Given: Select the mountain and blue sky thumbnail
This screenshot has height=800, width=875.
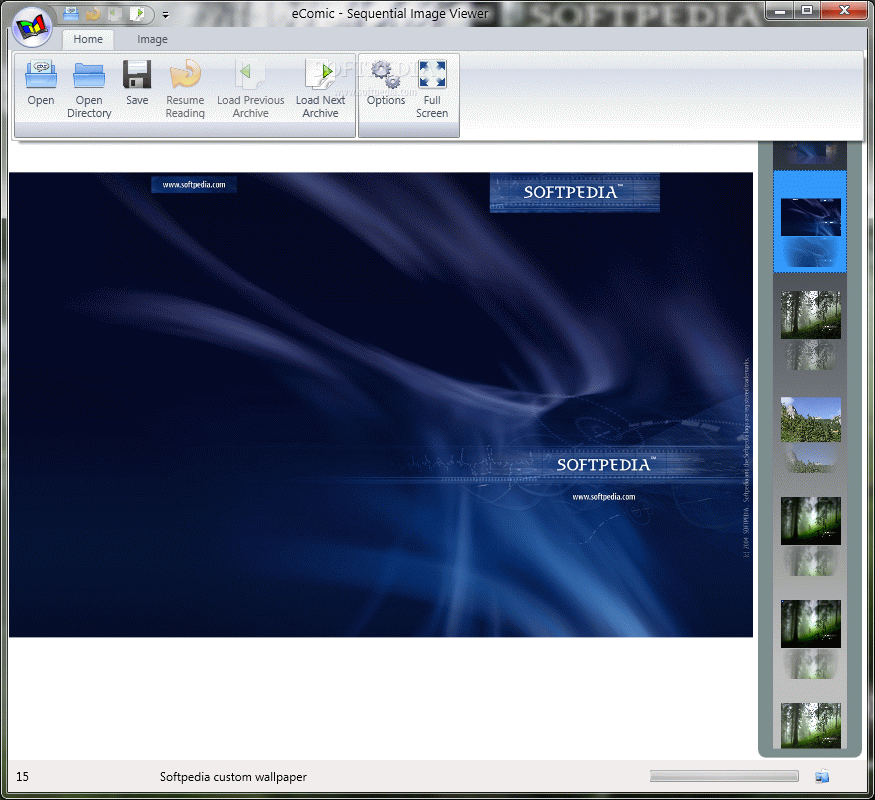Looking at the screenshot, I should click(x=811, y=420).
